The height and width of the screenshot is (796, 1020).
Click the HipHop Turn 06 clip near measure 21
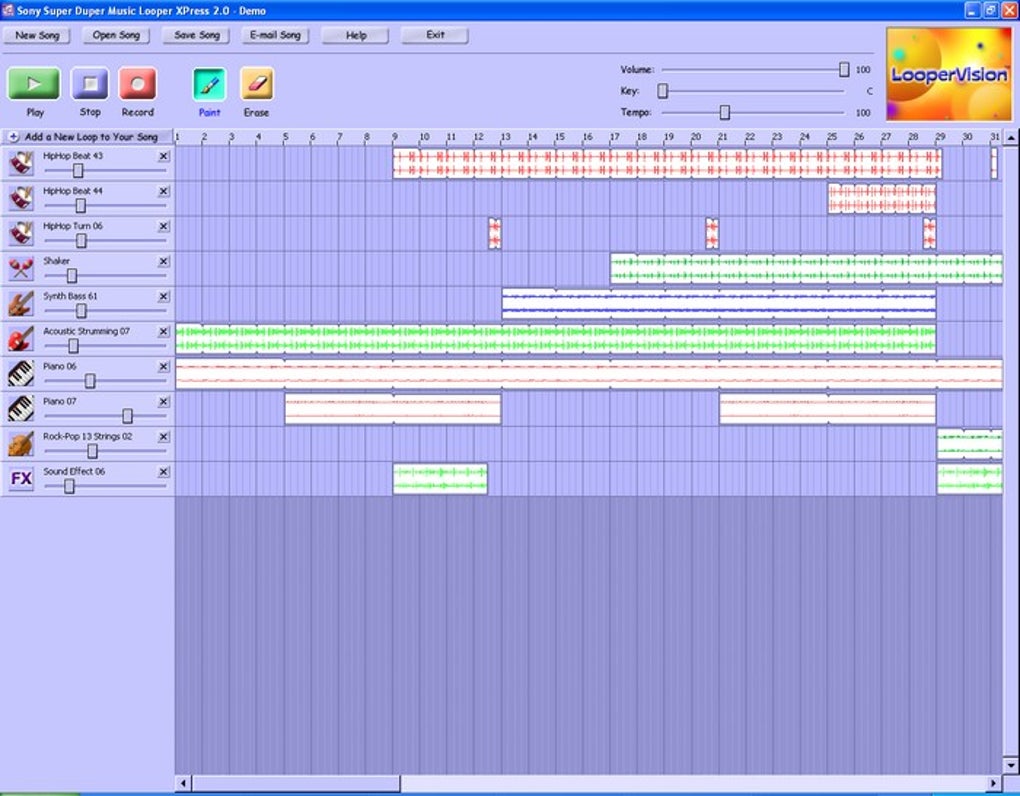(712, 233)
